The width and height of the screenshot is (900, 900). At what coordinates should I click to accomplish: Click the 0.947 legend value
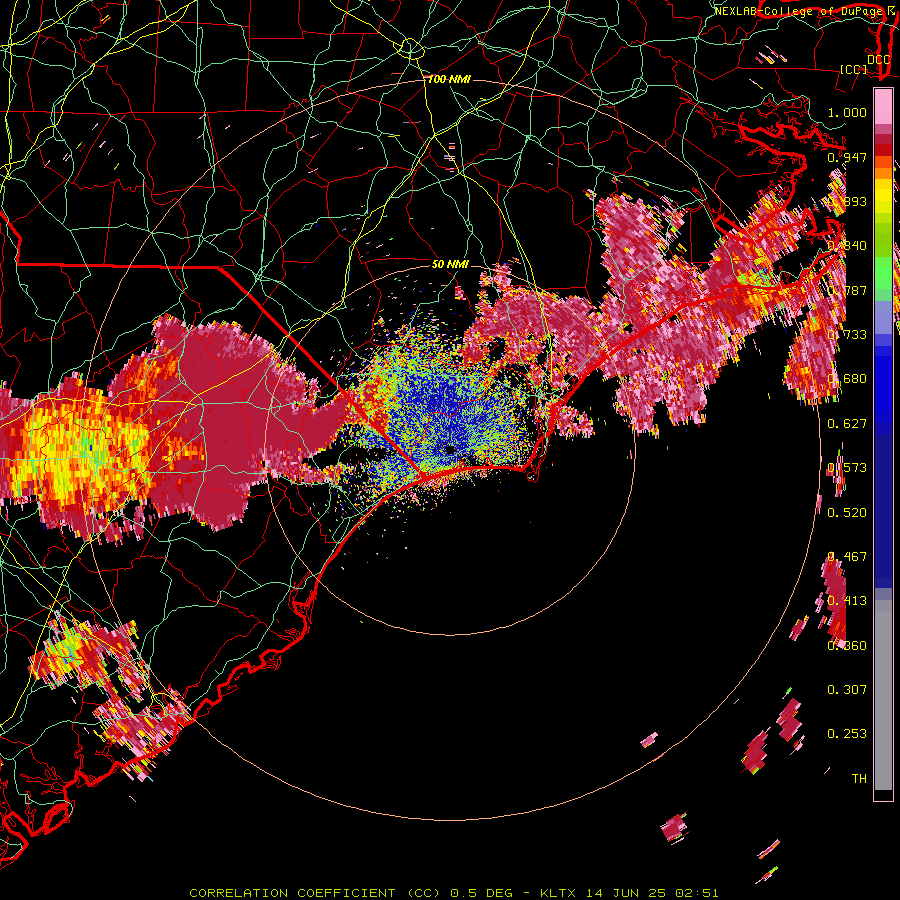click(847, 157)
